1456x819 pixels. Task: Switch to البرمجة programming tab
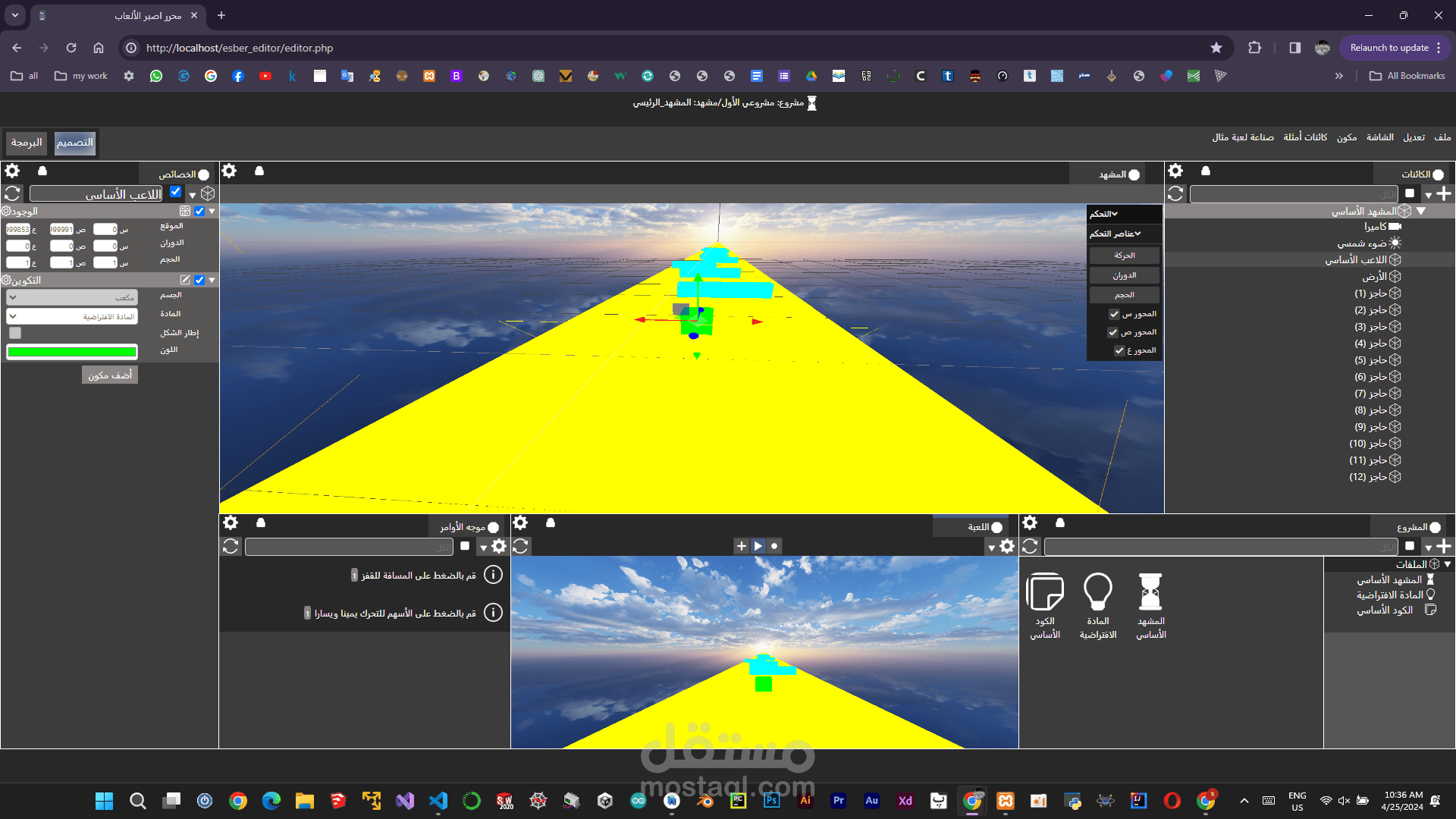(27, 143)
